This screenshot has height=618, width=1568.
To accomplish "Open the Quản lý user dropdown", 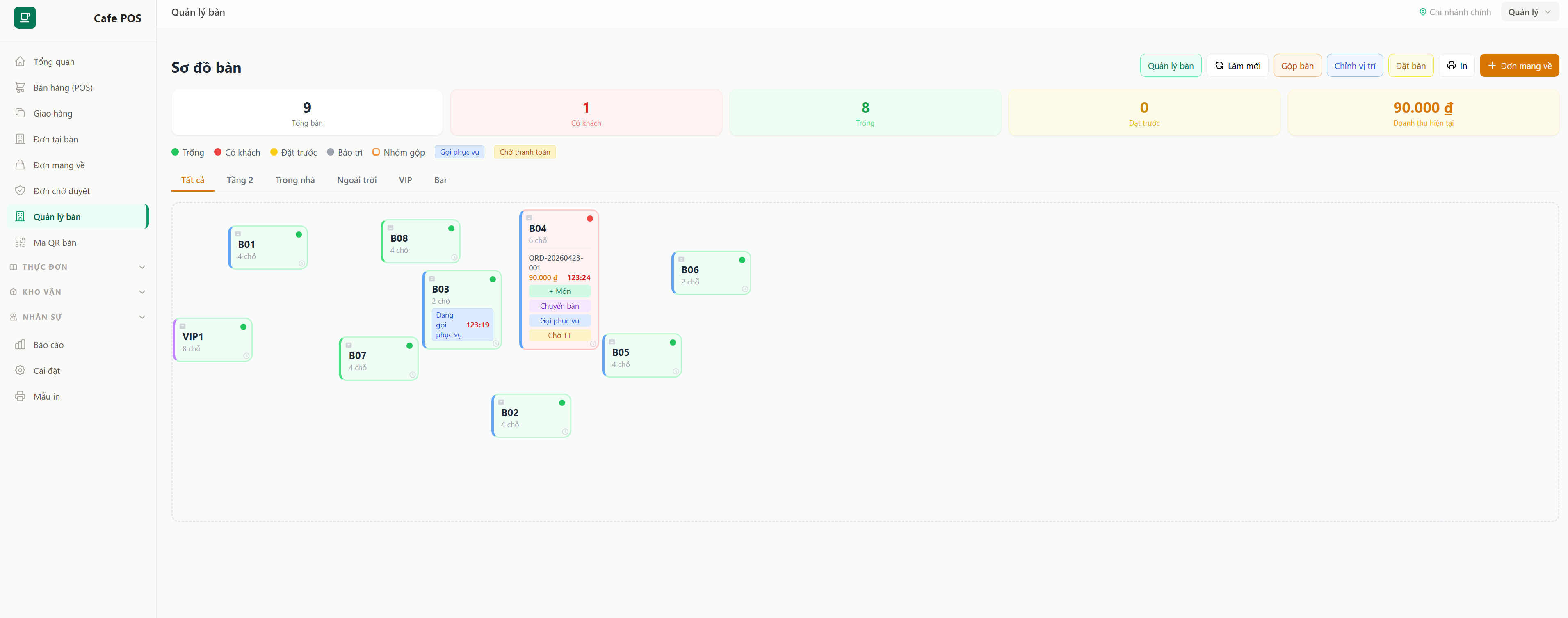I will pyautogui.click(x=1529, y=12).
